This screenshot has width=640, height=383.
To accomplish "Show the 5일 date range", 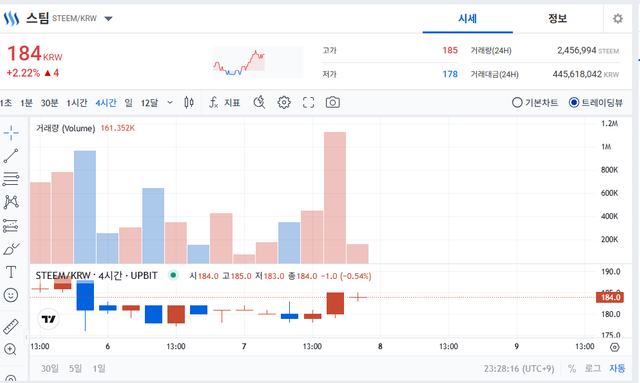I will tap(75, 369).
